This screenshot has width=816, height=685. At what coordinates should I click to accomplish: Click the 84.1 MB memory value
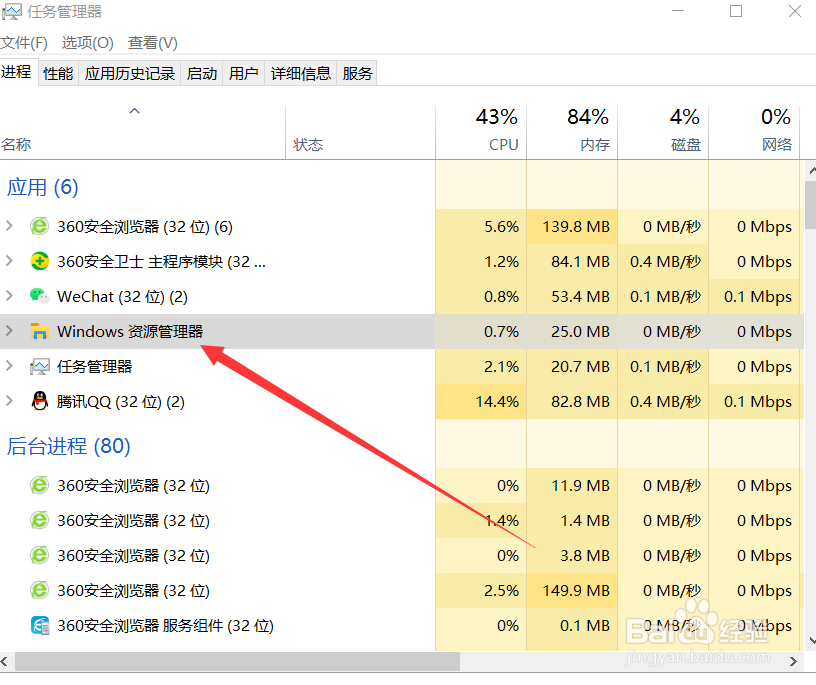(580, 261)
